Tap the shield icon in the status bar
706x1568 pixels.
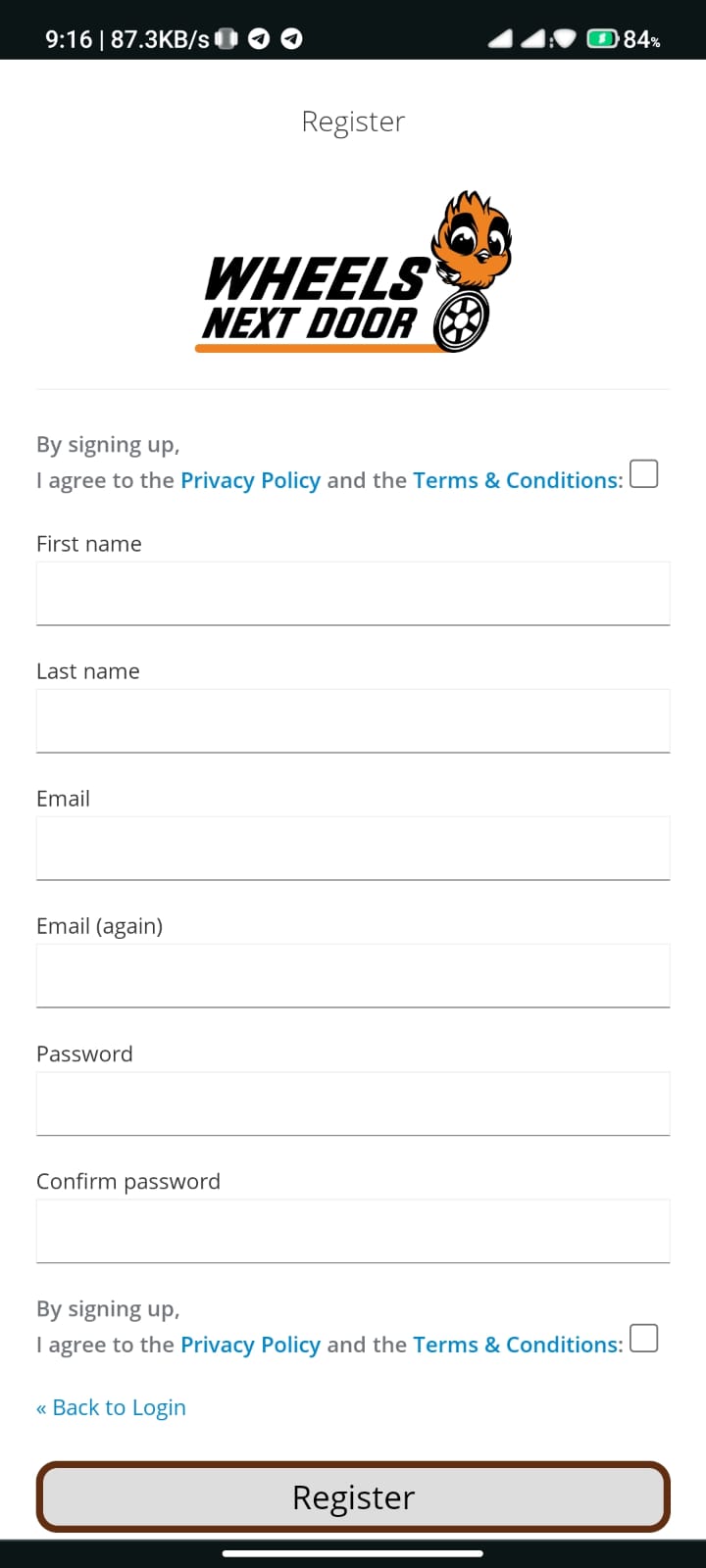(565, 37)
